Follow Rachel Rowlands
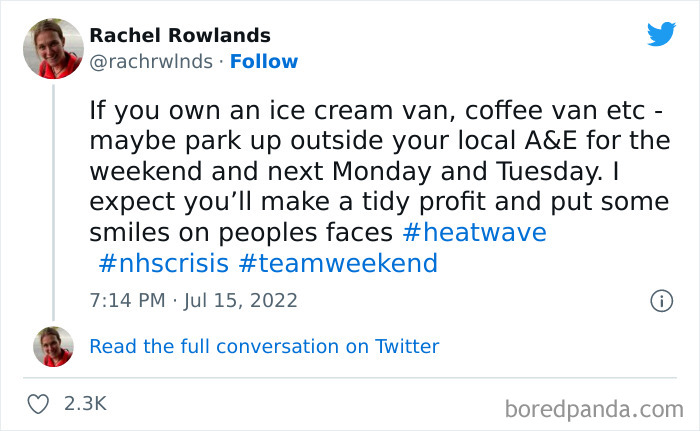The image size is (700, 431). pos(264,62)
